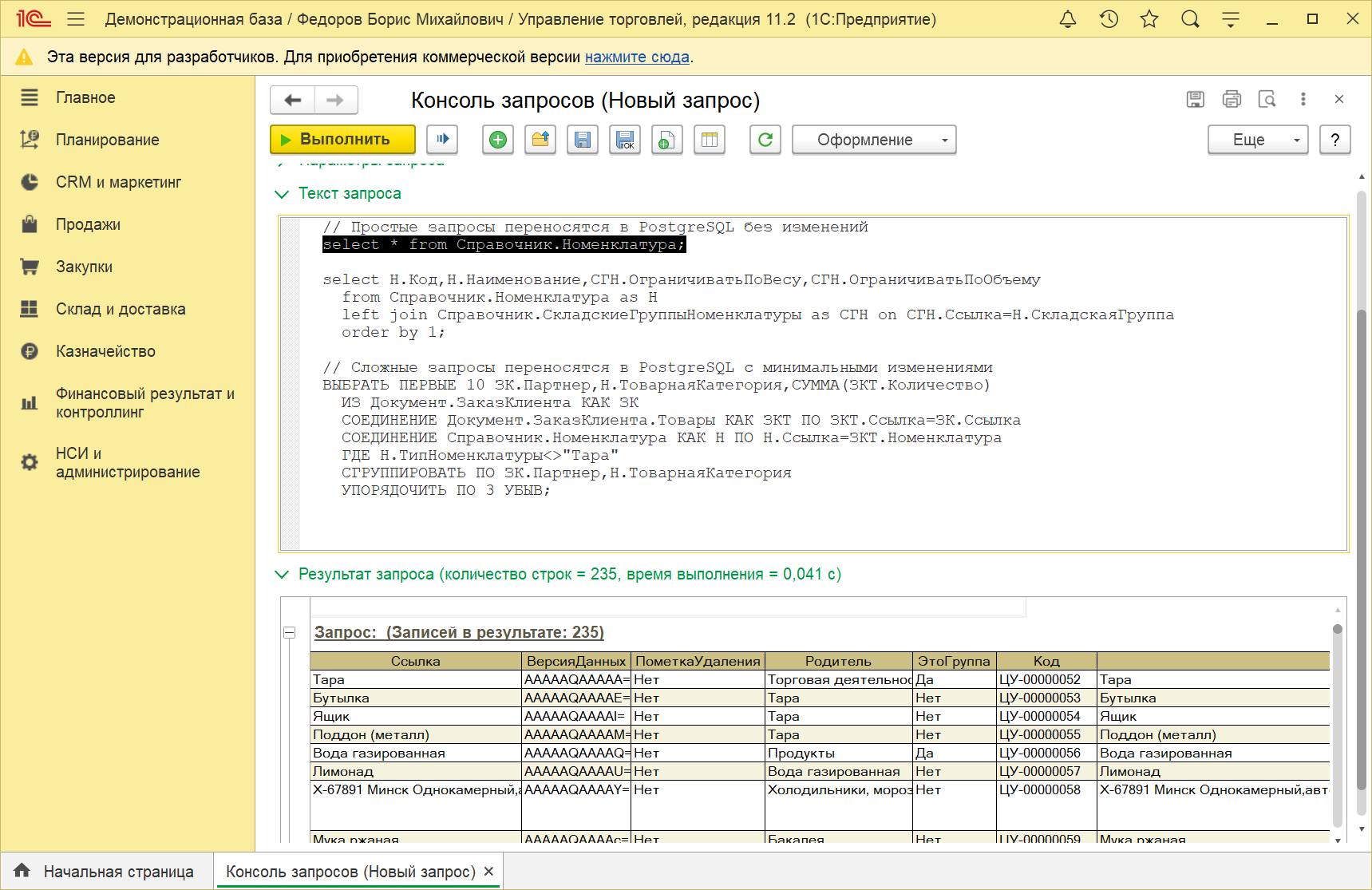Collapse the Текст запроса section
1372x890 pixels.
click(x=281, y=193)
